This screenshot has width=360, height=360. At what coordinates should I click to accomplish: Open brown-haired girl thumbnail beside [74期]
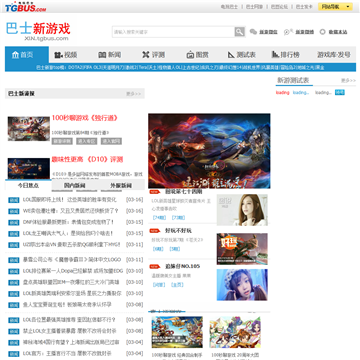(242, 210)
